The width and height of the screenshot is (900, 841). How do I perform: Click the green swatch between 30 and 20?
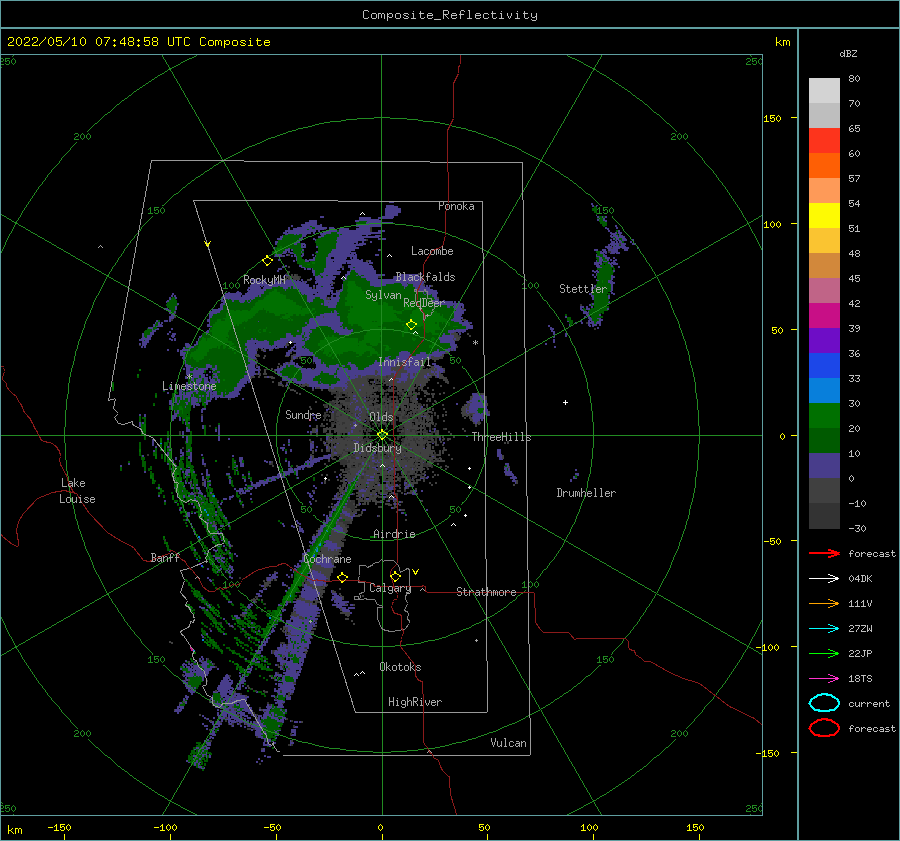pyautogui.click(x=824, y=415)
